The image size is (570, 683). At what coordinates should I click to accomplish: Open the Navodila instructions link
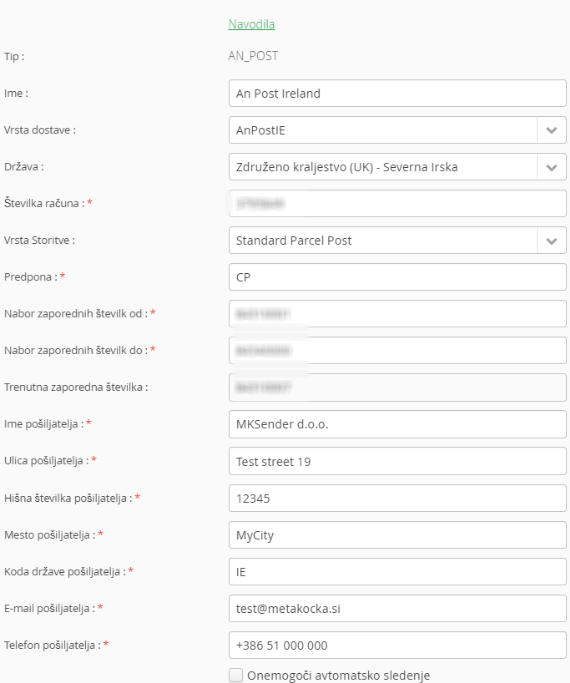point(251,24)
